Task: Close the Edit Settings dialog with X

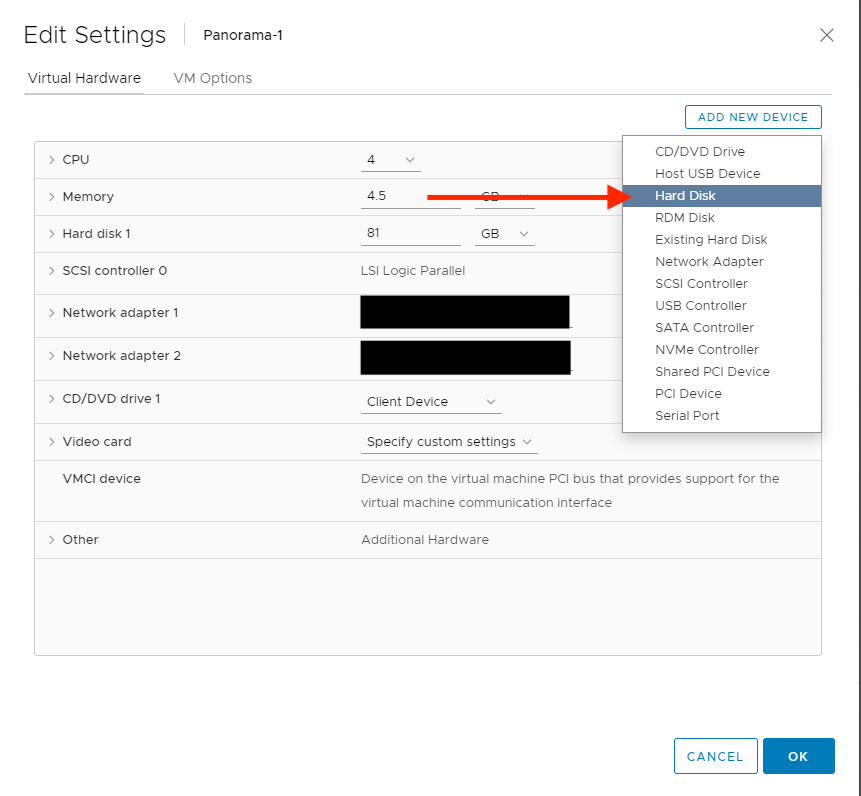Action: pyautogui.click(x=826, y=35)
